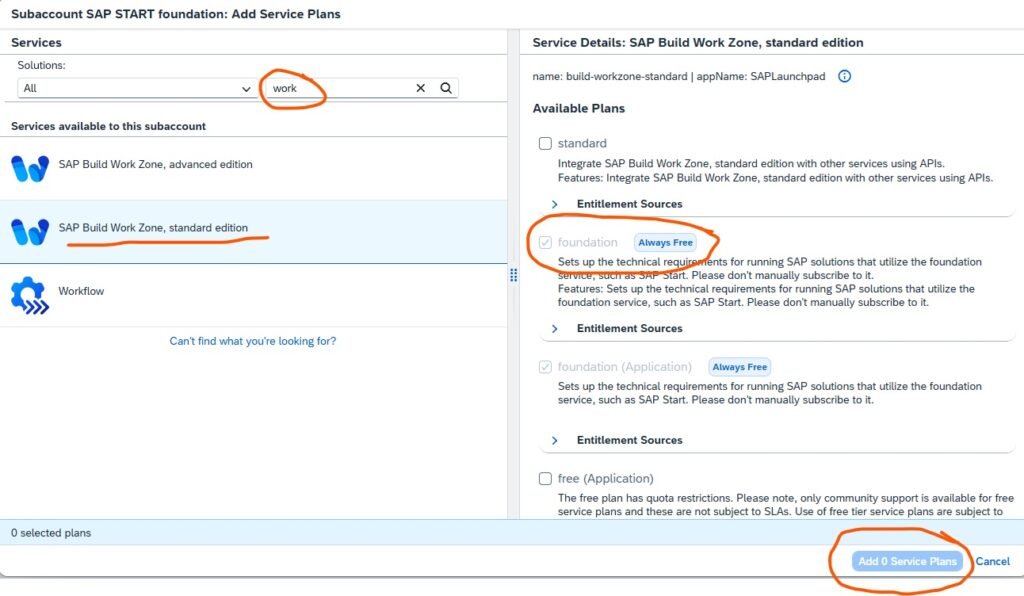Click the panel splitter grip handle
This screenshot has height=596, width=1024.
(514, 275)
